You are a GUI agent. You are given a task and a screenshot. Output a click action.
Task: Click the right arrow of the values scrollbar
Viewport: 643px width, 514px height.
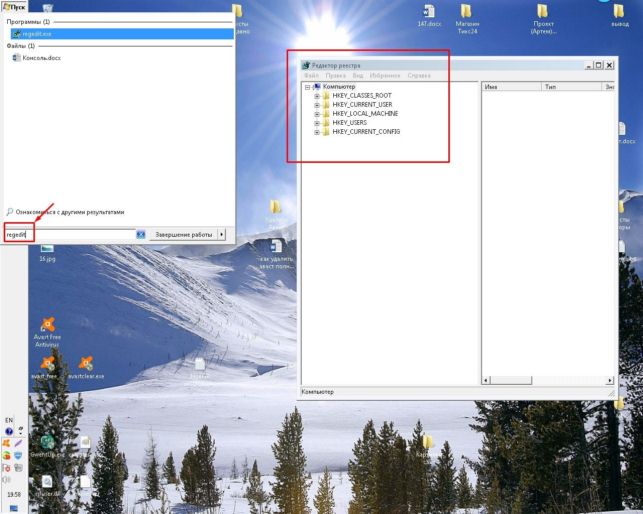tap(610, 380)
